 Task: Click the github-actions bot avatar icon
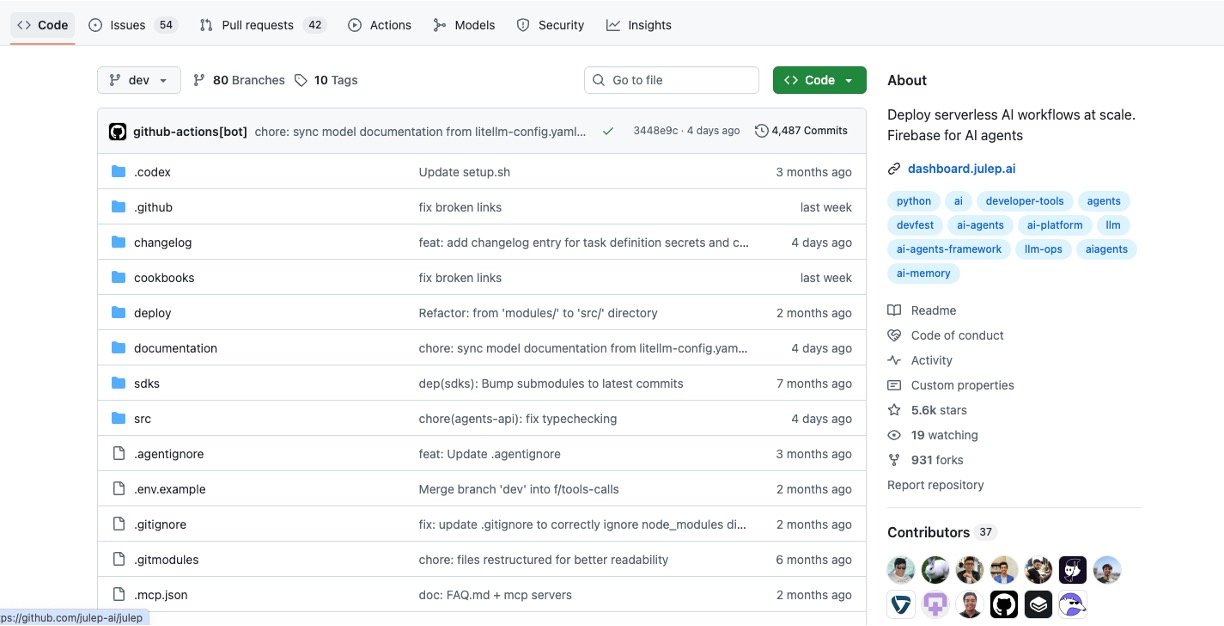click(x=117, y=131)
